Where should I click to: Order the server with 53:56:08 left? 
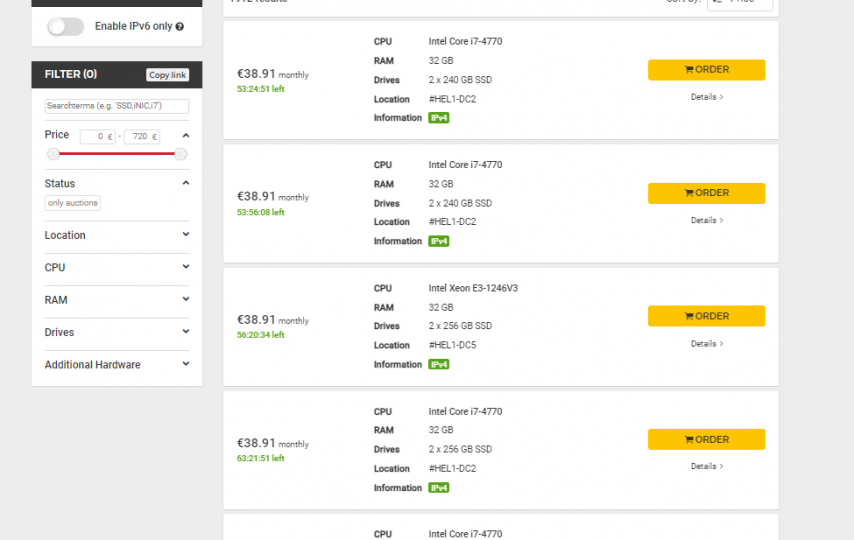[706, 193]
